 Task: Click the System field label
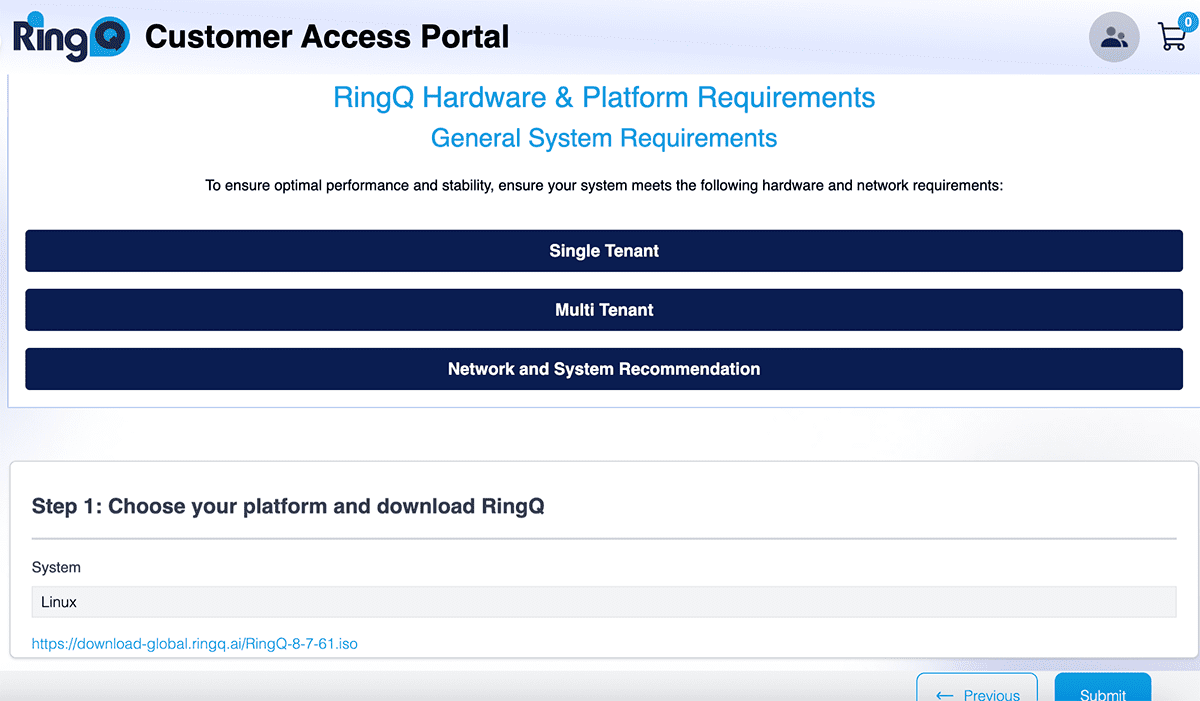56,567
